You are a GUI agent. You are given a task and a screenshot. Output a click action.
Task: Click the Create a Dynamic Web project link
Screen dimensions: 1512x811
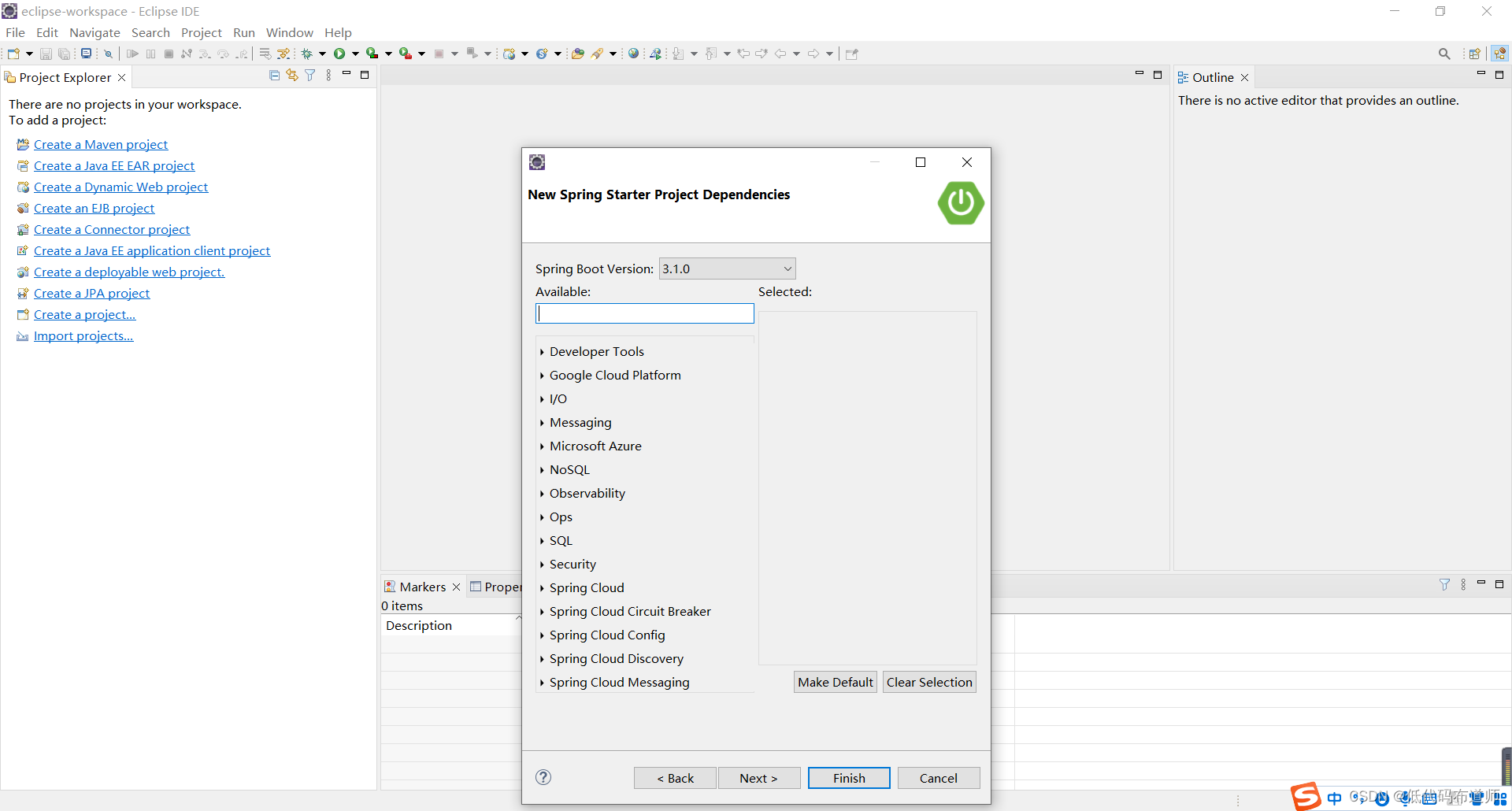[120, 187]
